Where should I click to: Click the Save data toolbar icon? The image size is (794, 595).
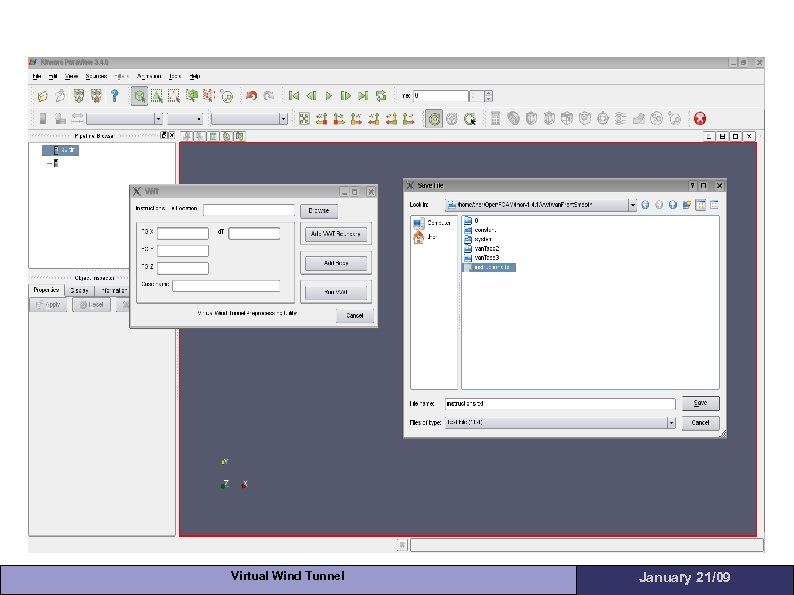(x=60, y=96)
